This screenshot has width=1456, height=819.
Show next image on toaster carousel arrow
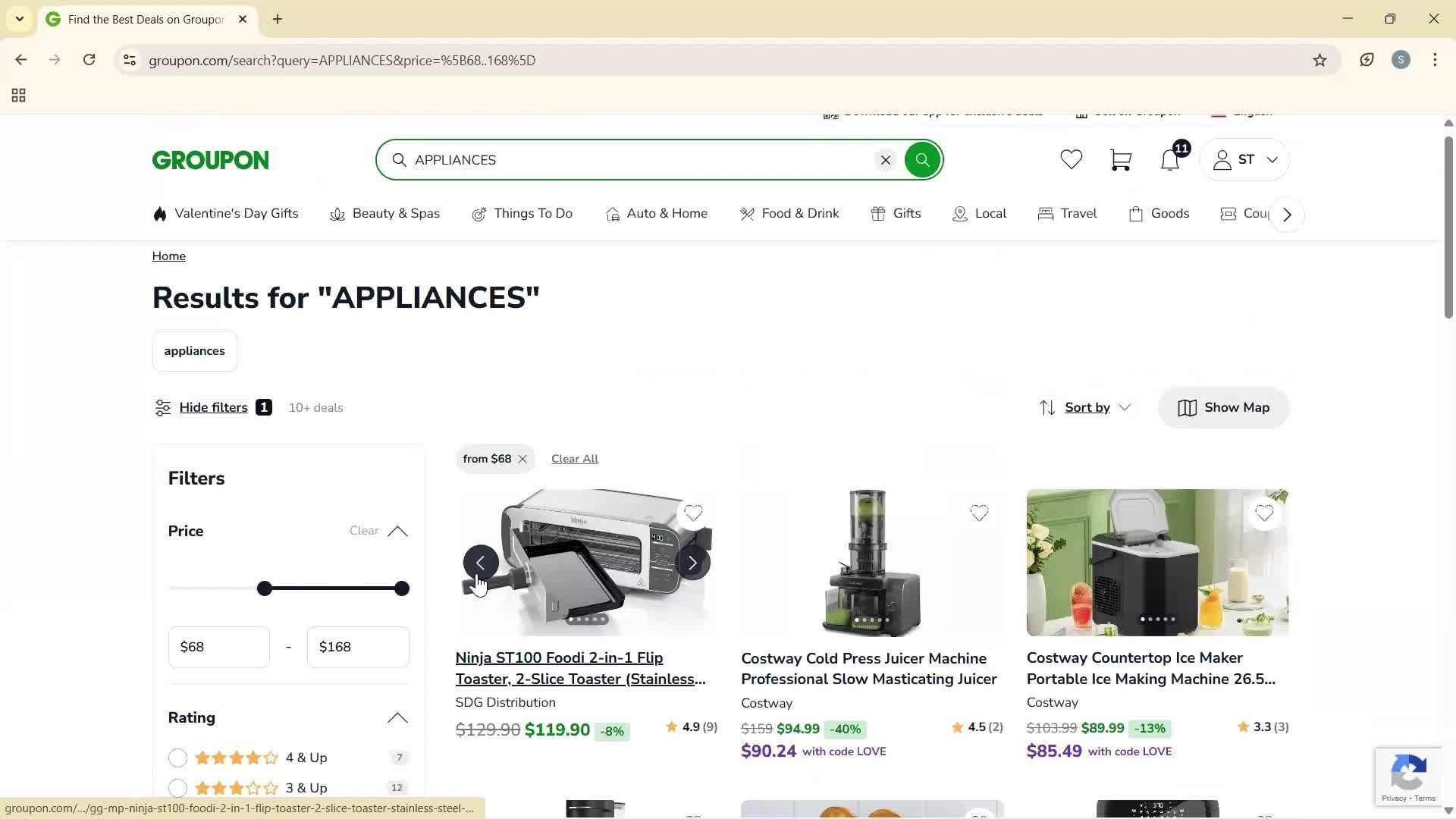pos(692,562)
